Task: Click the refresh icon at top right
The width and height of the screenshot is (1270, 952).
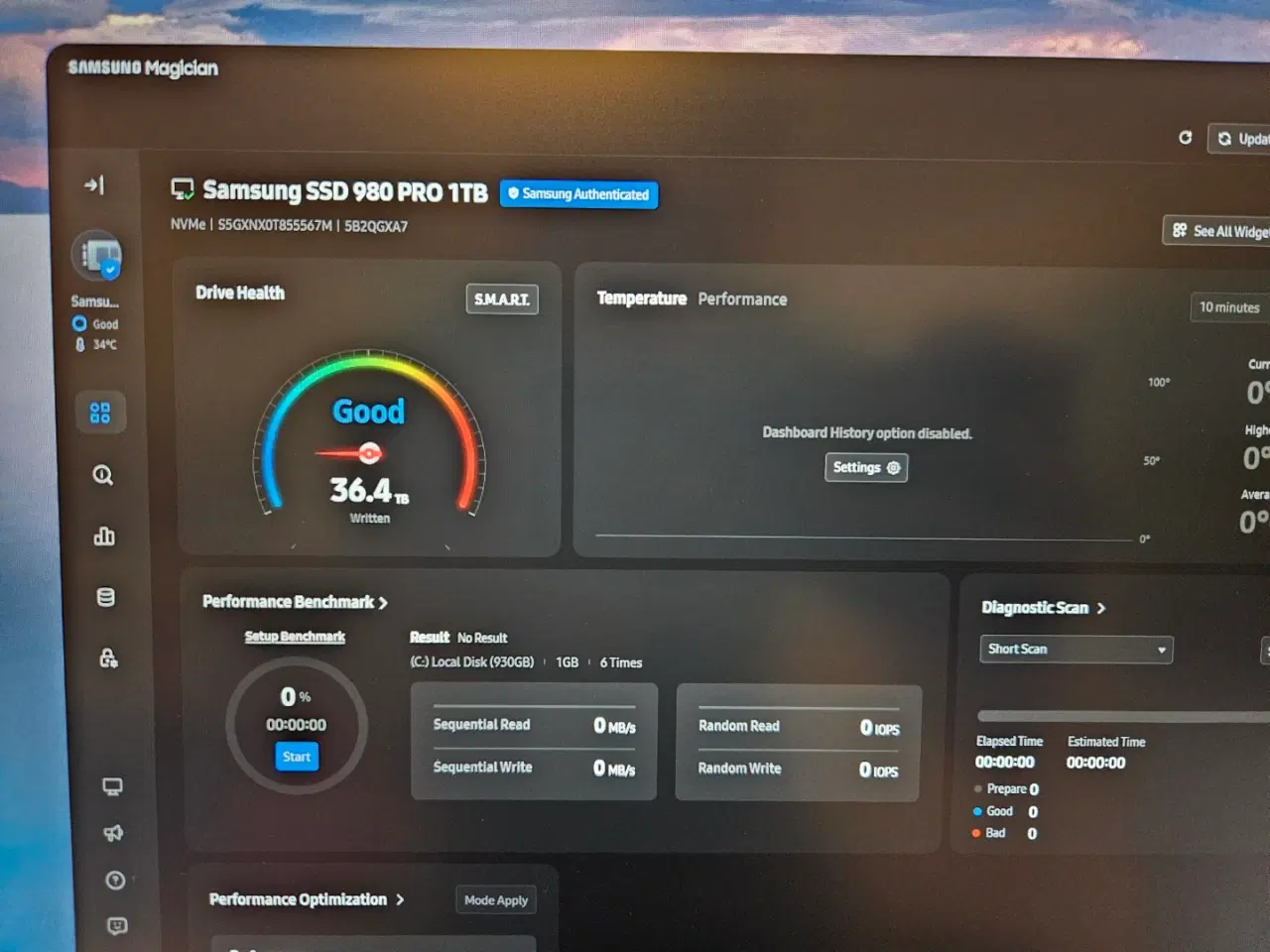Action: 1185,138
